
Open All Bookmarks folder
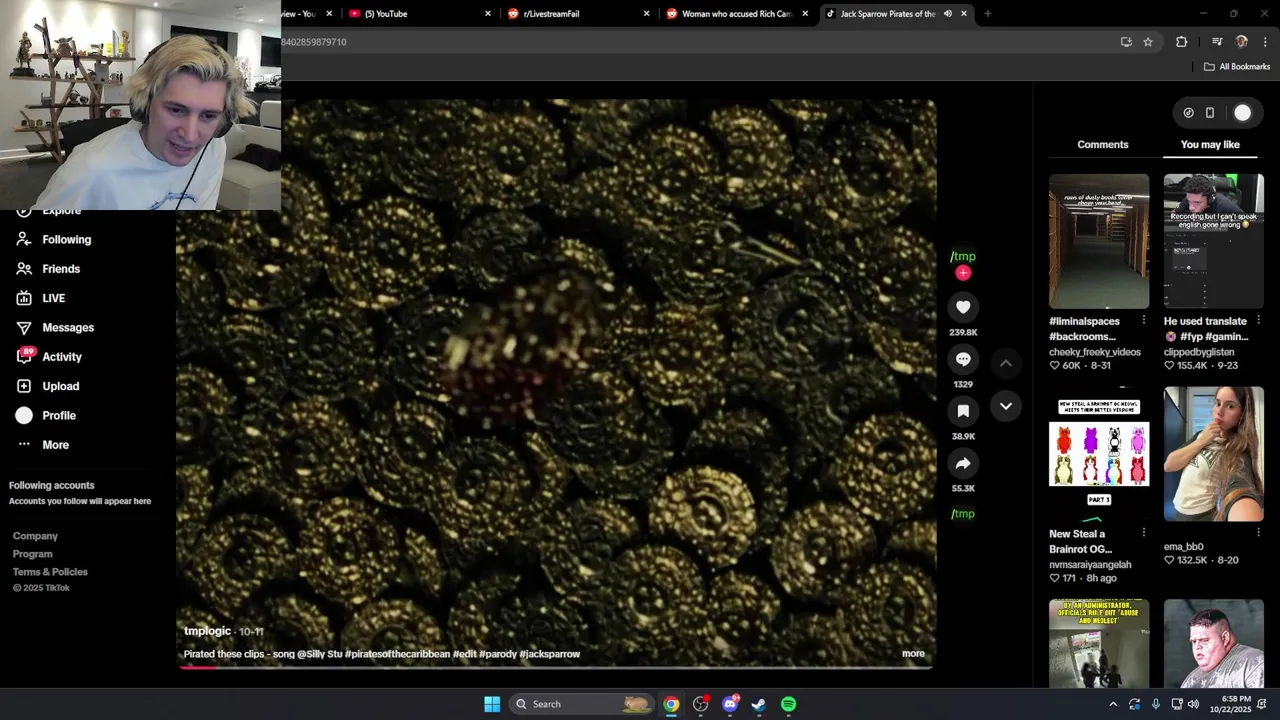(x=1237, y=67)
